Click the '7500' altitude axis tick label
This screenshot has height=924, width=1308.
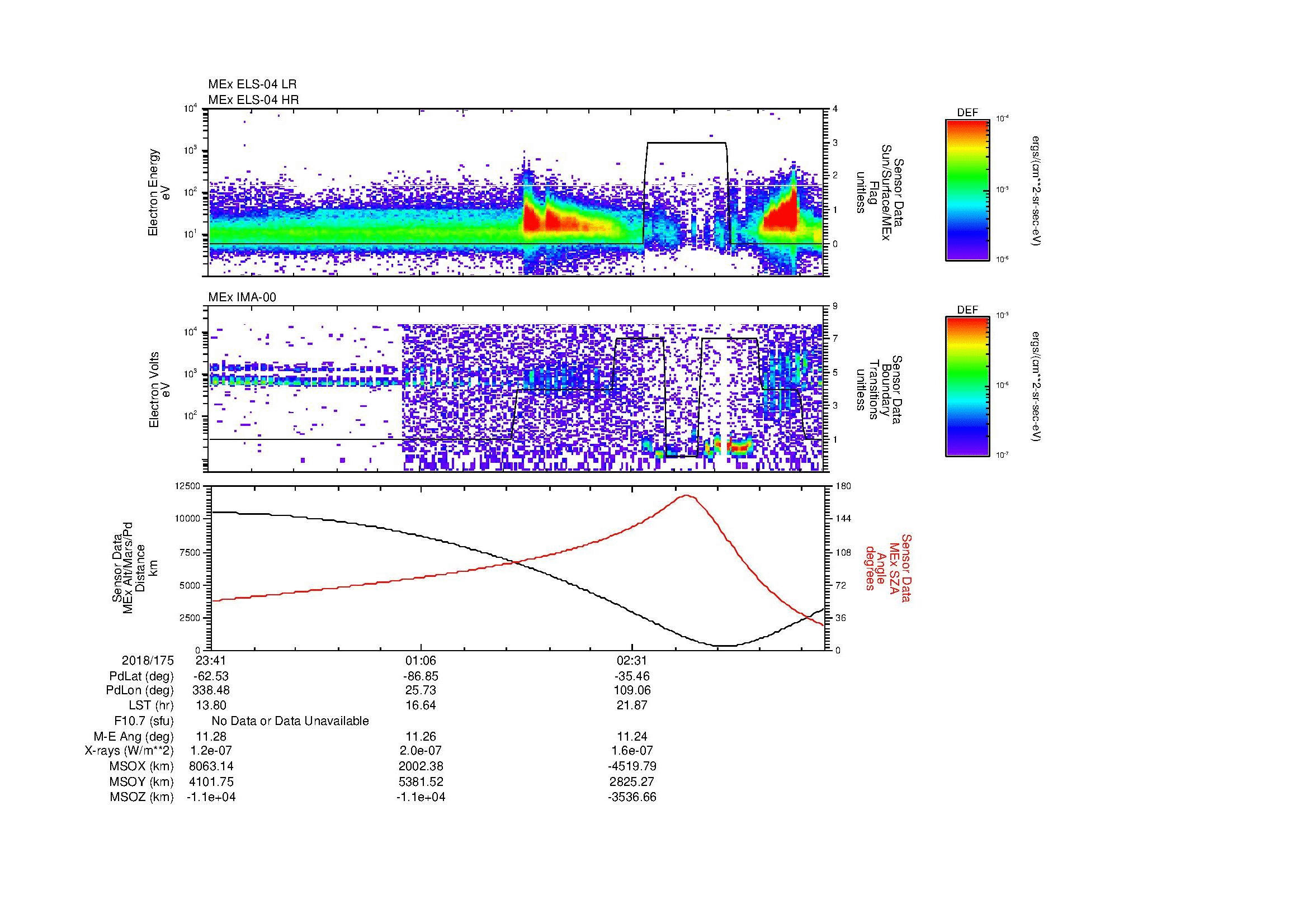click(190, 552)
